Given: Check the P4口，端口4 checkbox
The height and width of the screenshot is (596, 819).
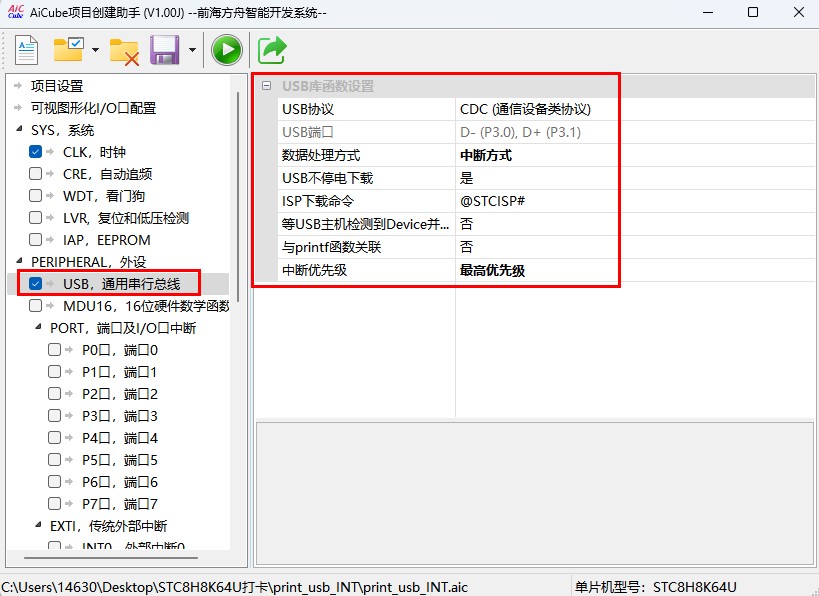Looking at the screenshot, I should (x=54, y=437).
